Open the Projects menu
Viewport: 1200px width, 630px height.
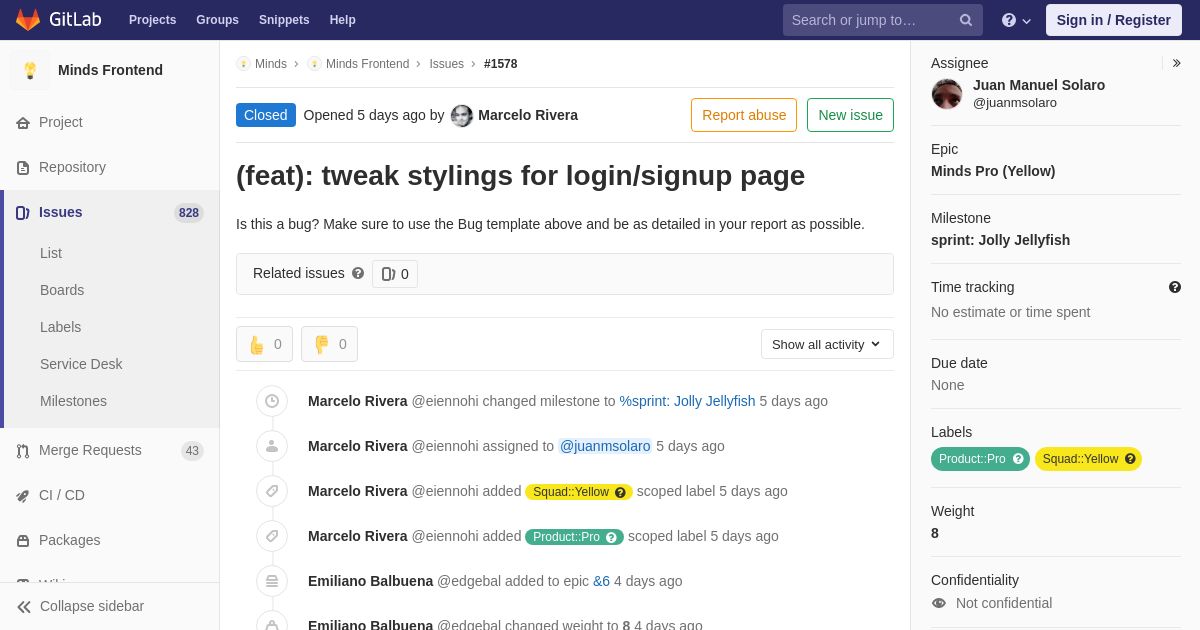click(152, 20)
